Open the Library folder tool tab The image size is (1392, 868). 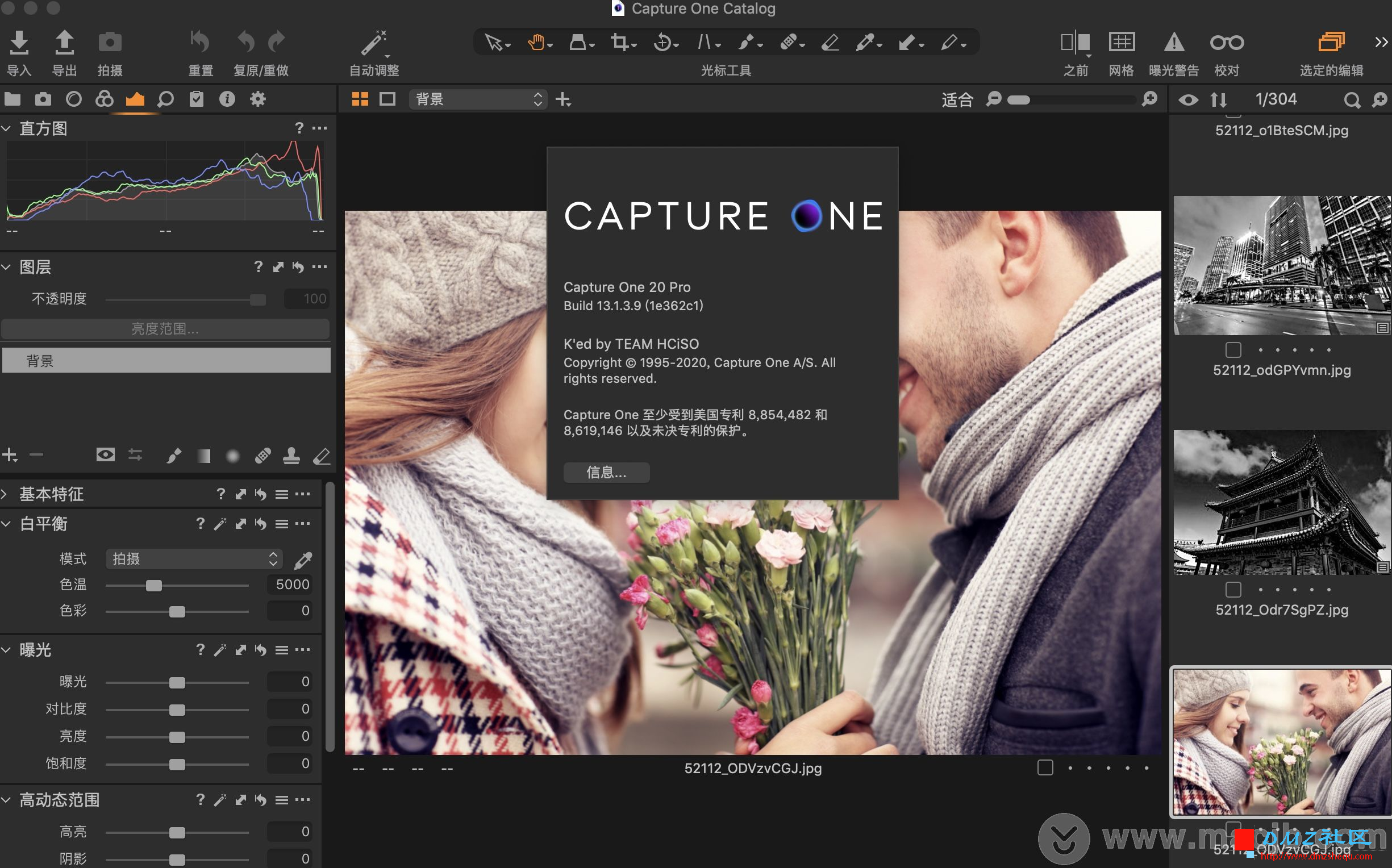coord(12,99)
